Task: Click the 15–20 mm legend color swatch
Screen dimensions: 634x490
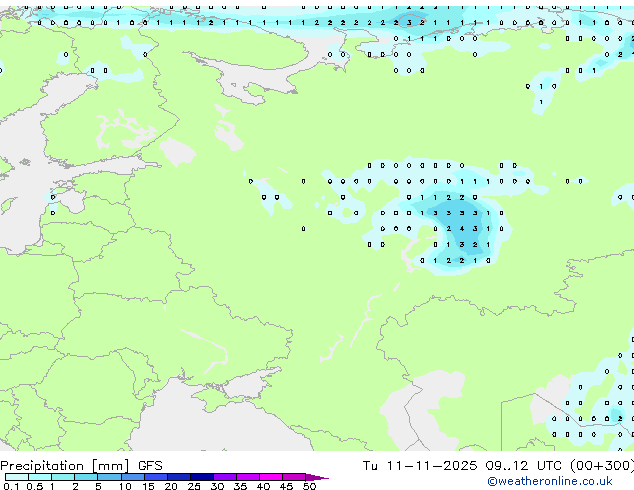Action: coord(155,477)
